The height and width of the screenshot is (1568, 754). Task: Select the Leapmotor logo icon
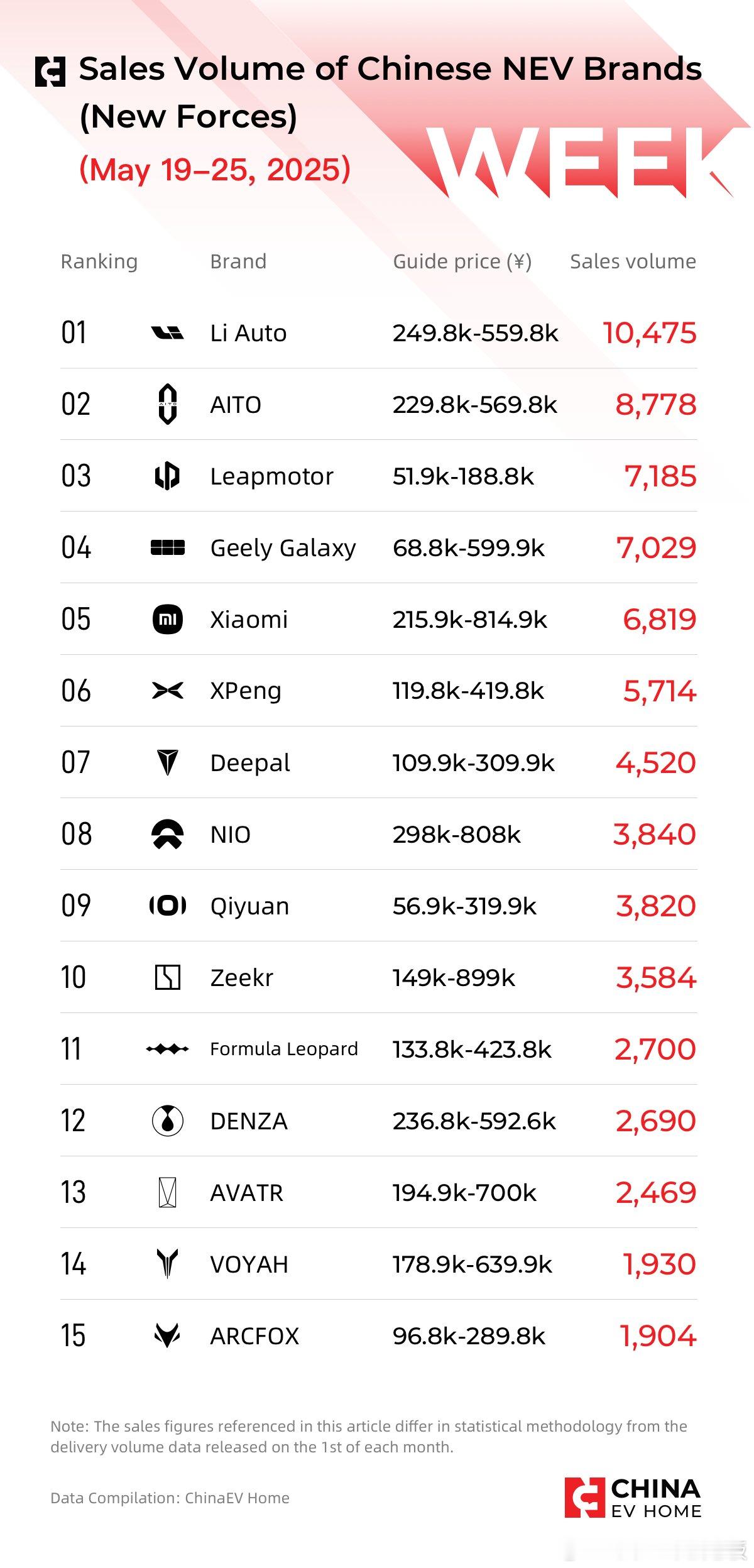[x=168, y=476]
